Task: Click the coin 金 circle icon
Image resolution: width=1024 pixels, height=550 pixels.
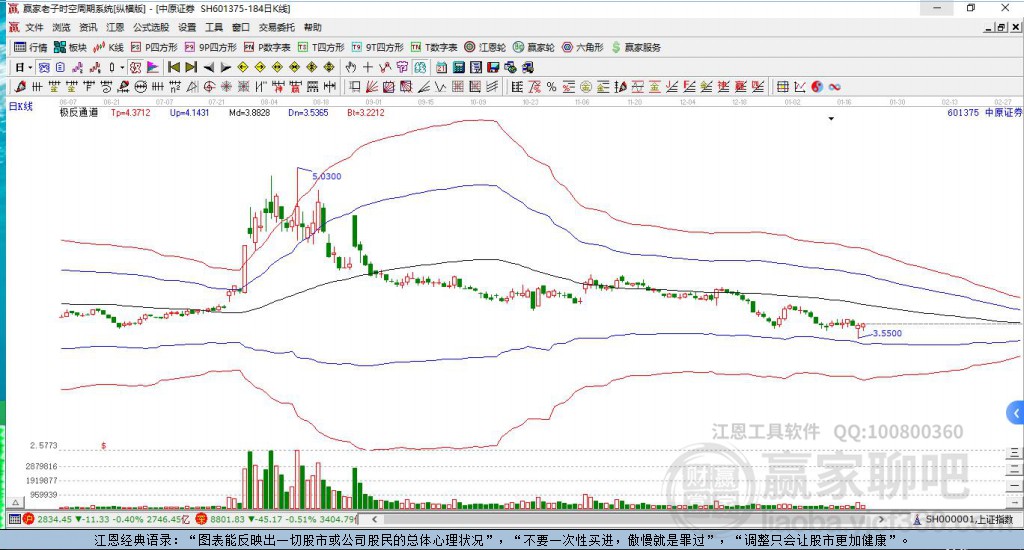Action: pyautogui.click(x=585, y=87)
